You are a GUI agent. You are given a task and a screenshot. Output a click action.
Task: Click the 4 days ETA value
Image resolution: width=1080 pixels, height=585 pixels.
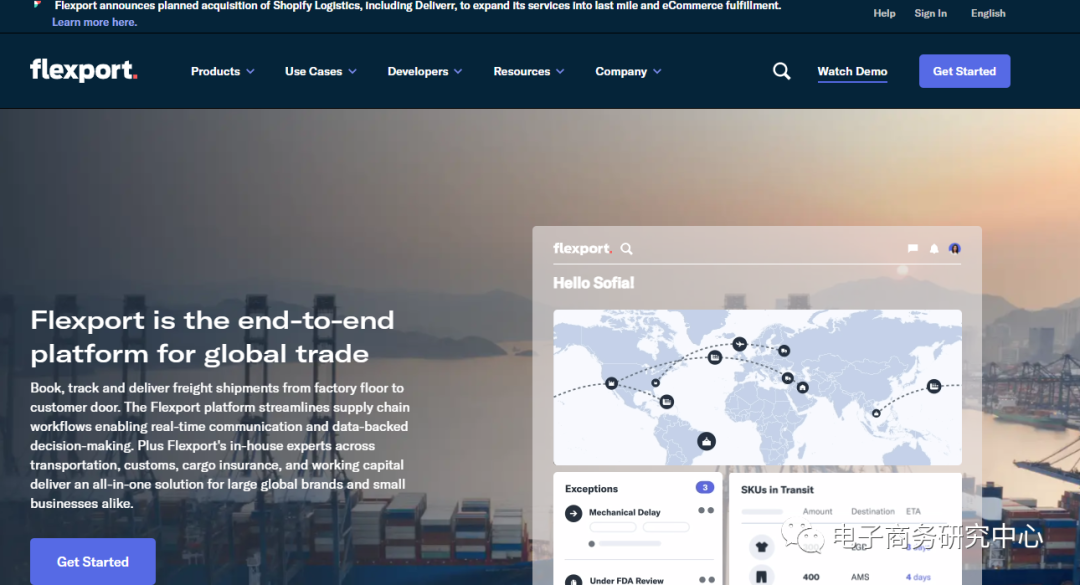pos(917,577)
